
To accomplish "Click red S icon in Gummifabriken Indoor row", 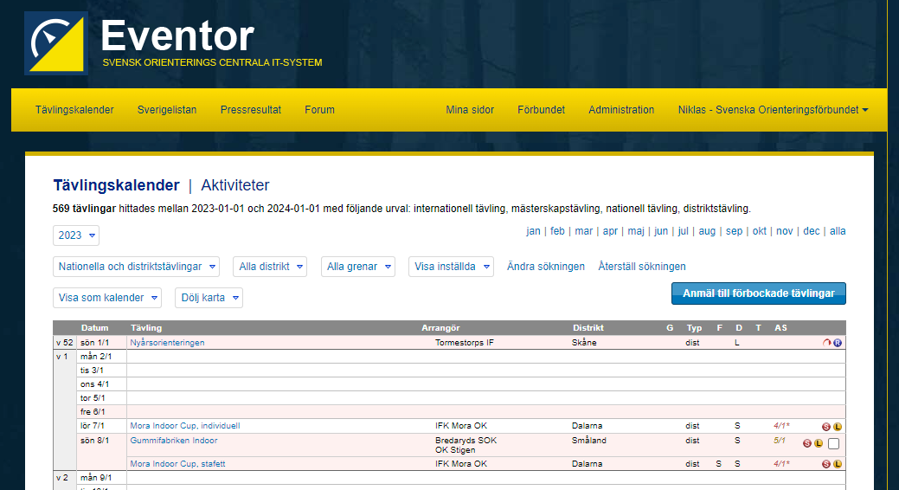I will pos(807,443).
